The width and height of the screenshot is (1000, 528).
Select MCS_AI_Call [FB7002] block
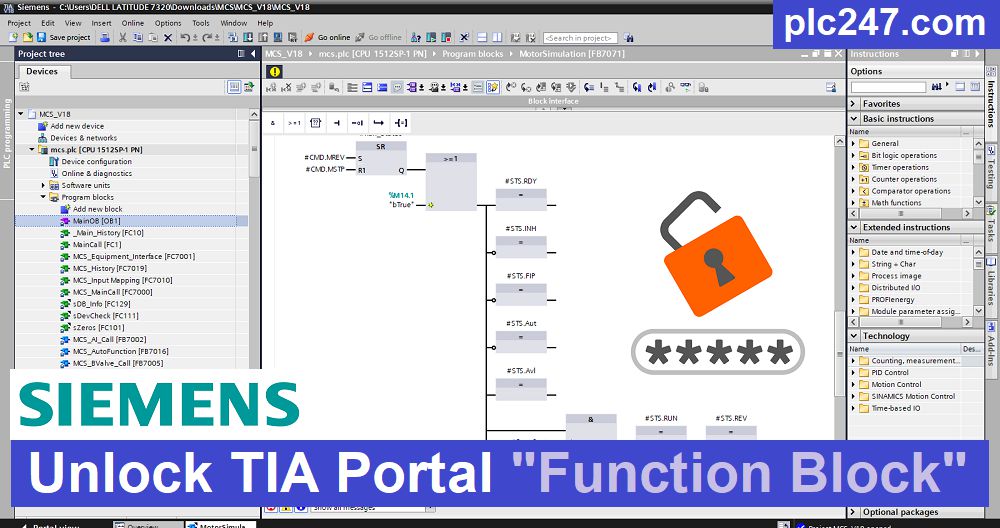click(108, 339)
